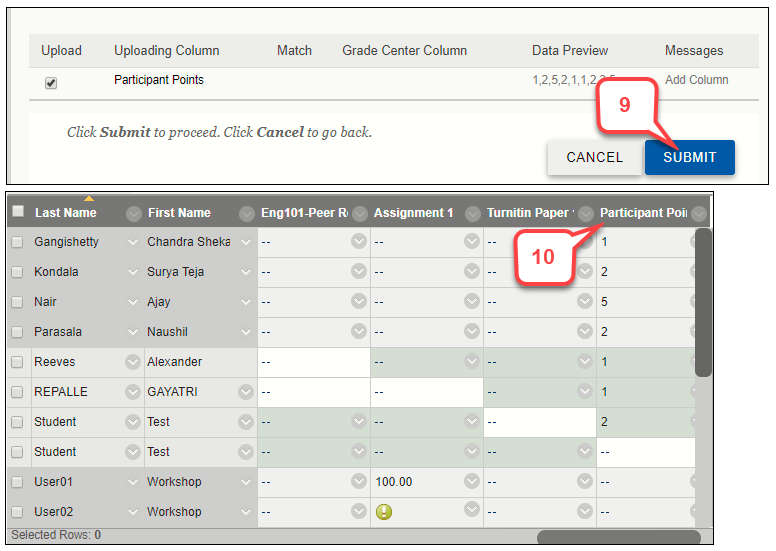Click the yellow needs-grading icon for User02
Viewport: 776px width, 551px height.
tap(384, 512)
